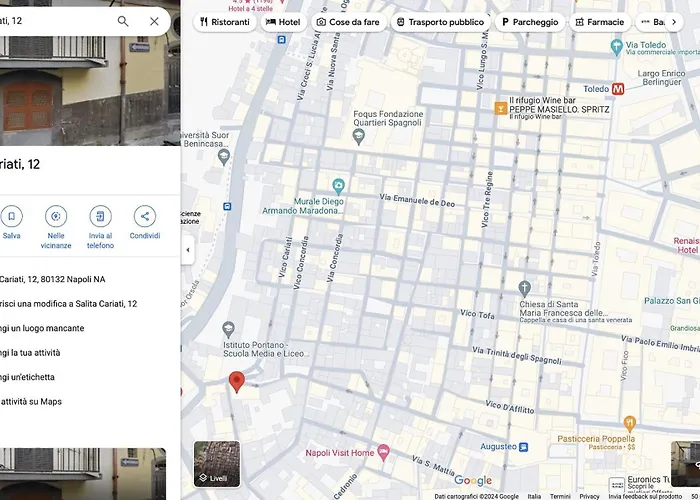
Task: Click the red location pin
Action: (237, 381)
